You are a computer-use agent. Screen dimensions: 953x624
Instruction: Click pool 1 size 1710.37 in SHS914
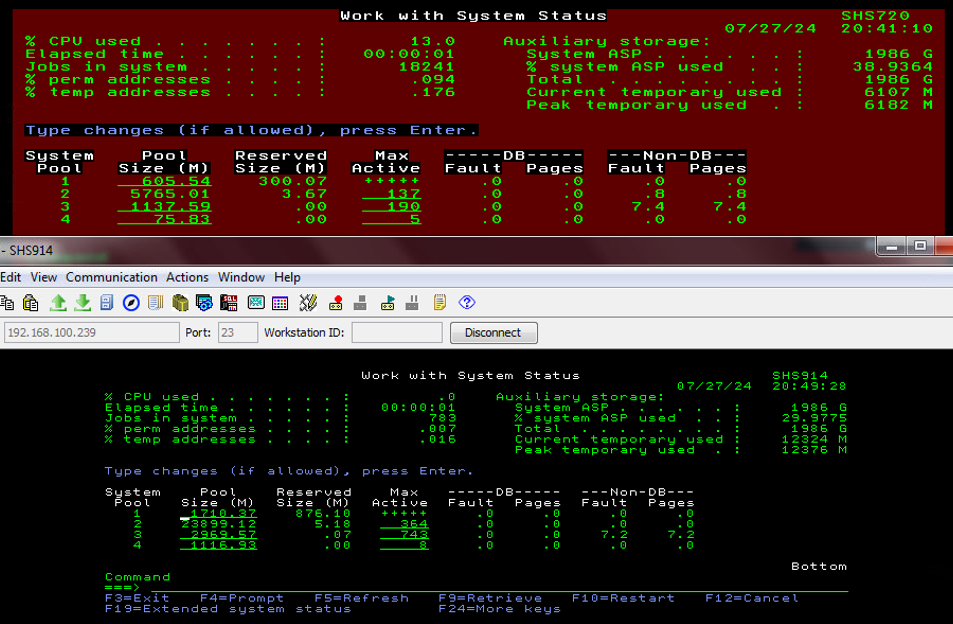pos(219,514)
